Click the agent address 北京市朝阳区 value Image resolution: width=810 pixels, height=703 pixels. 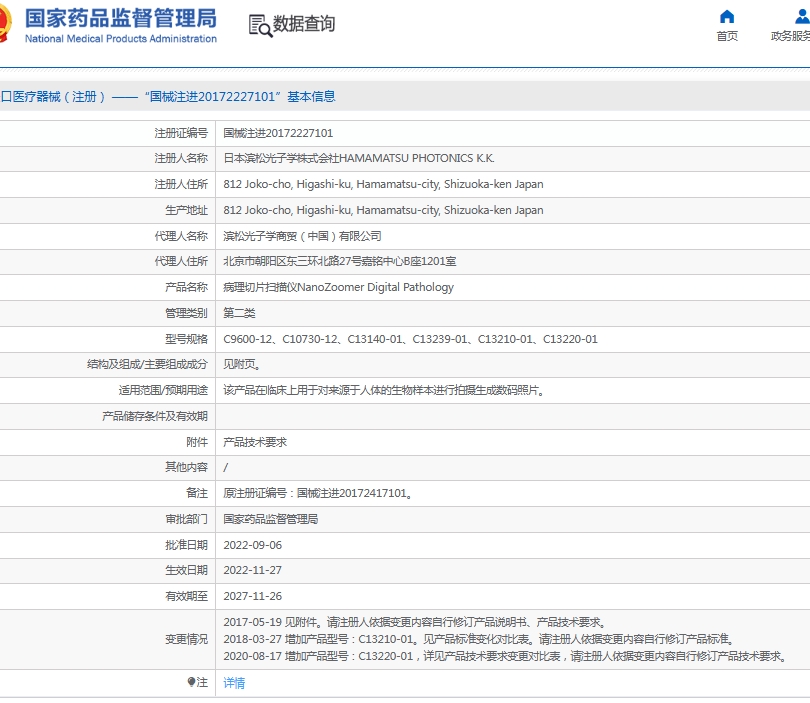click(339, 261)
